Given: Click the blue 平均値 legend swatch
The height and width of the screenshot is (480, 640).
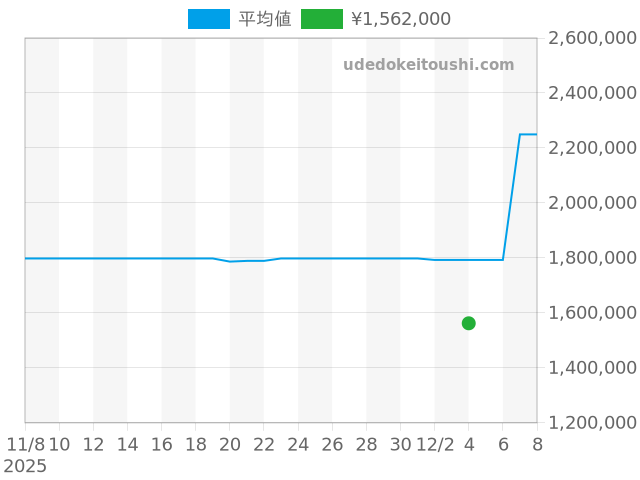Looking at the screenshot, I should (x=208, y=19).
